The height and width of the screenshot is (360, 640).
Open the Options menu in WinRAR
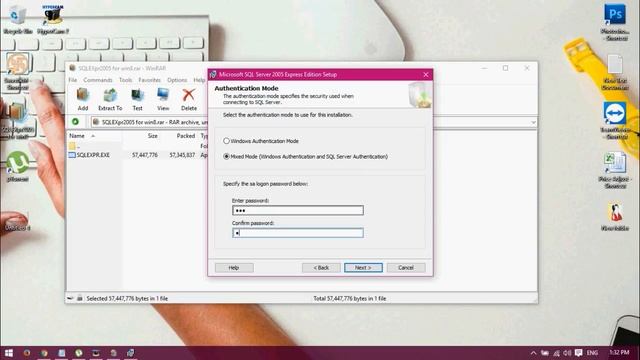pos(177,80)
